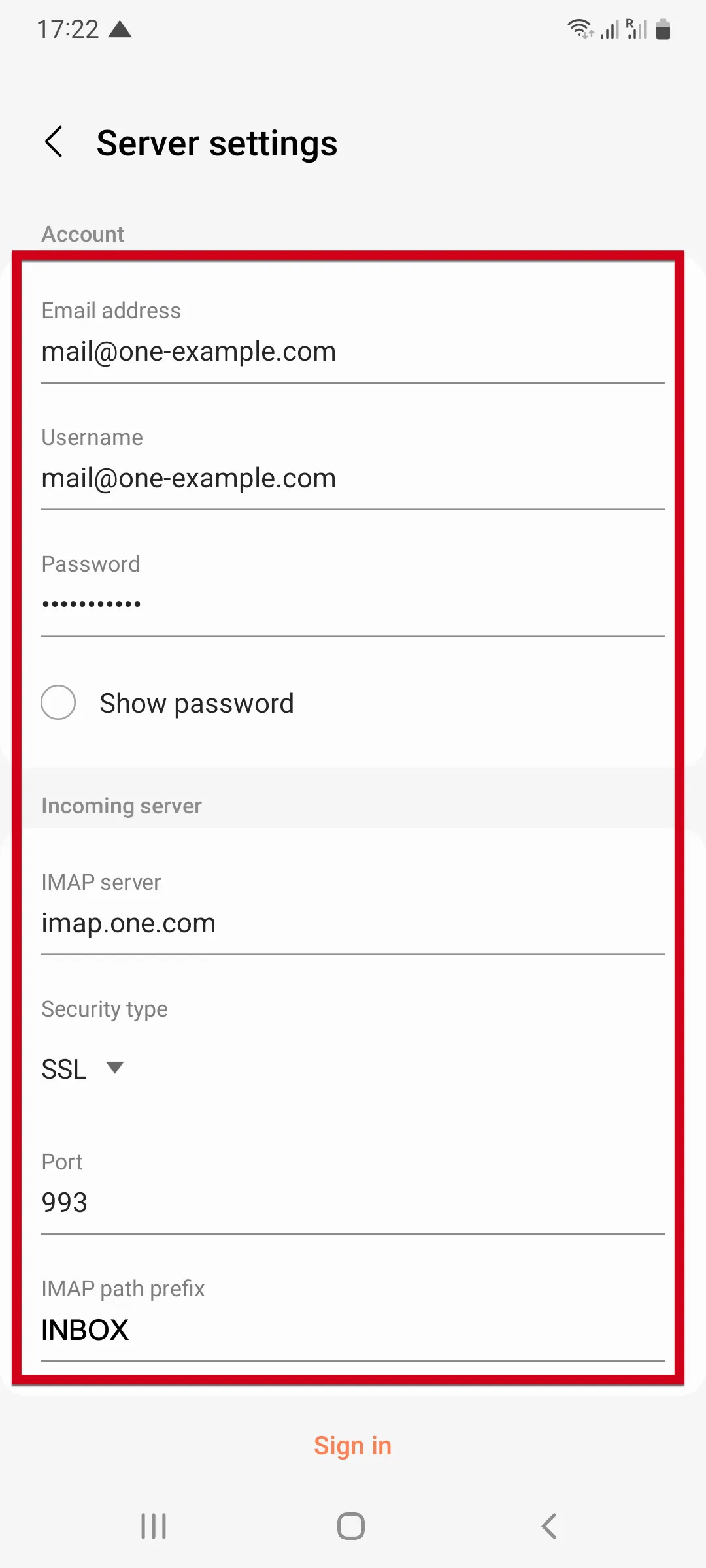Tap the back arrow beside Server settings

point(55,141)
